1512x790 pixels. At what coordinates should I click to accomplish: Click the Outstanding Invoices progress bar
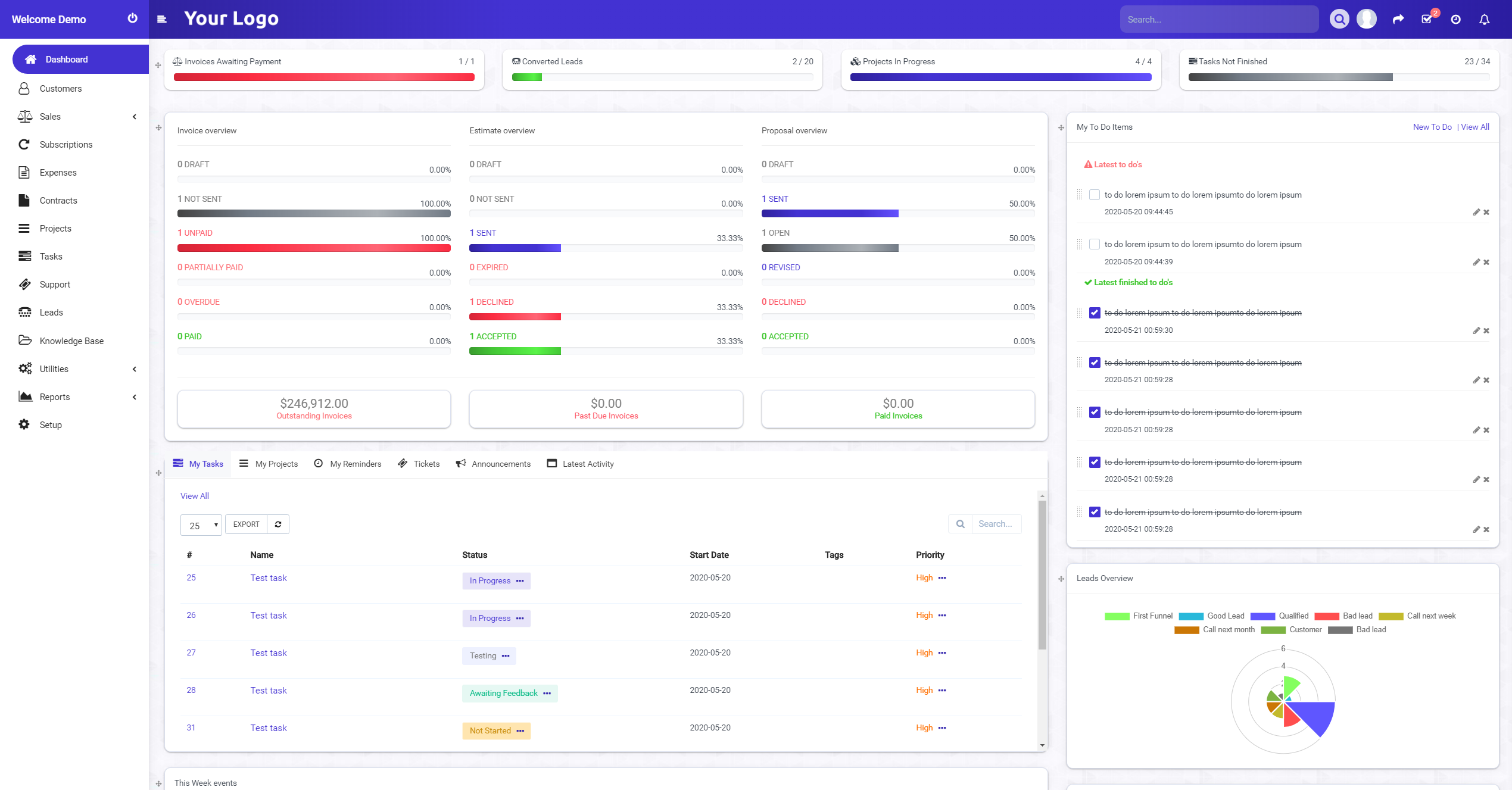[x=313, y=407]
